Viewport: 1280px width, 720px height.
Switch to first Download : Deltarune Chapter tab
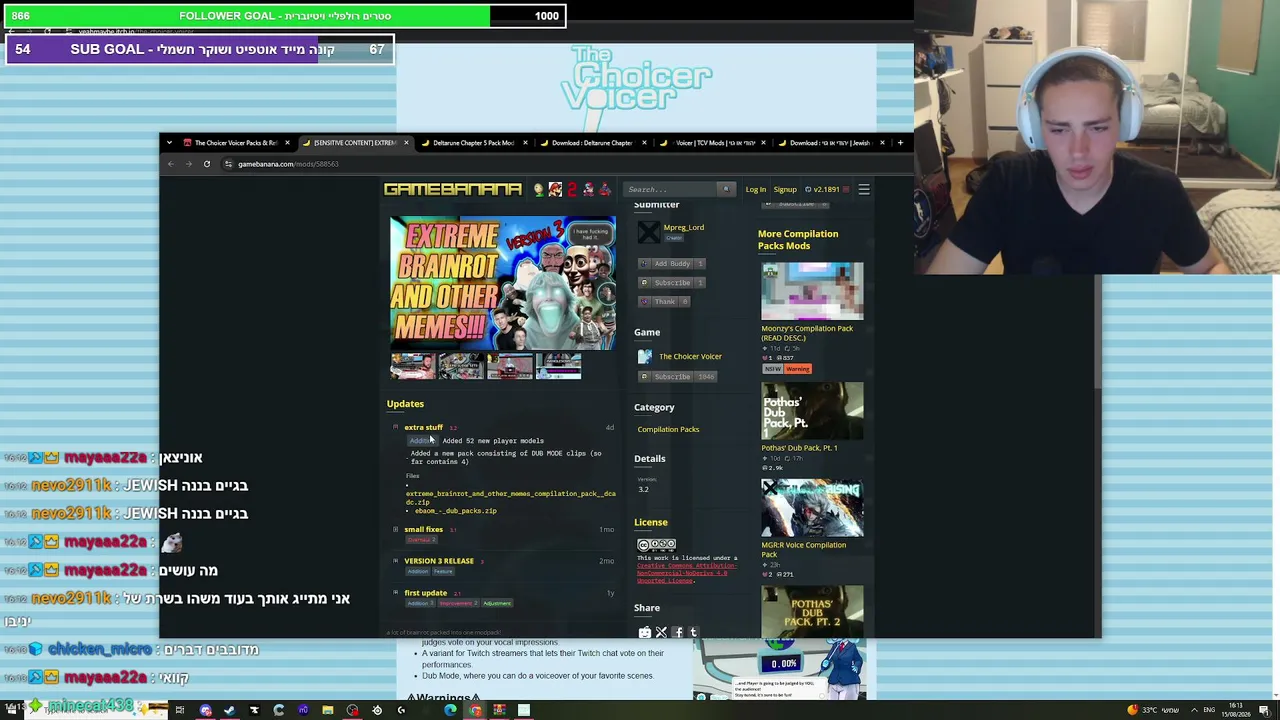[593, 143]
